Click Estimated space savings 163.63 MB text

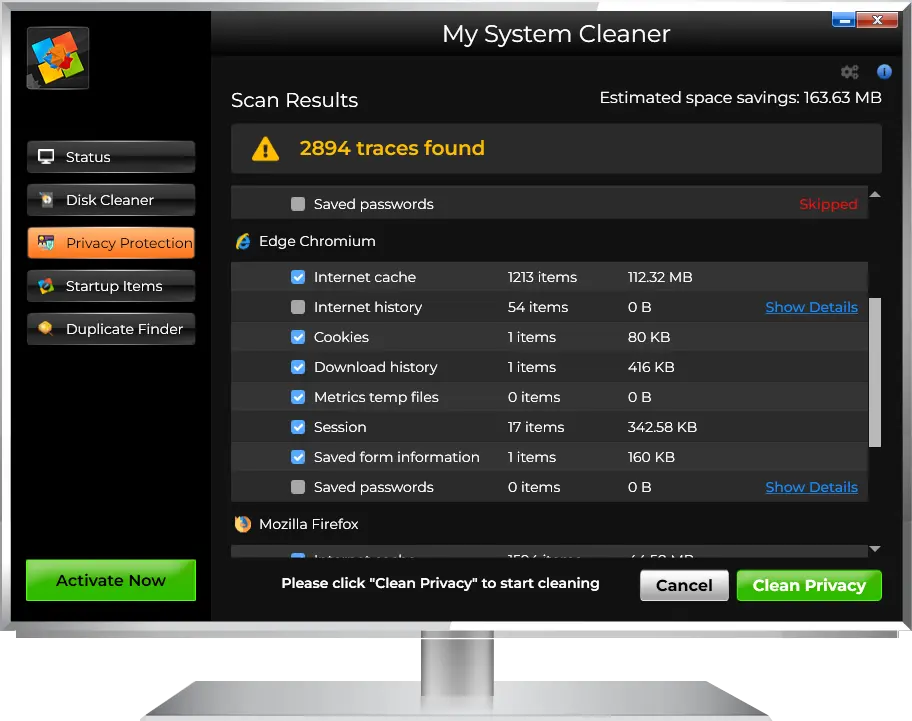click(740, 98)
